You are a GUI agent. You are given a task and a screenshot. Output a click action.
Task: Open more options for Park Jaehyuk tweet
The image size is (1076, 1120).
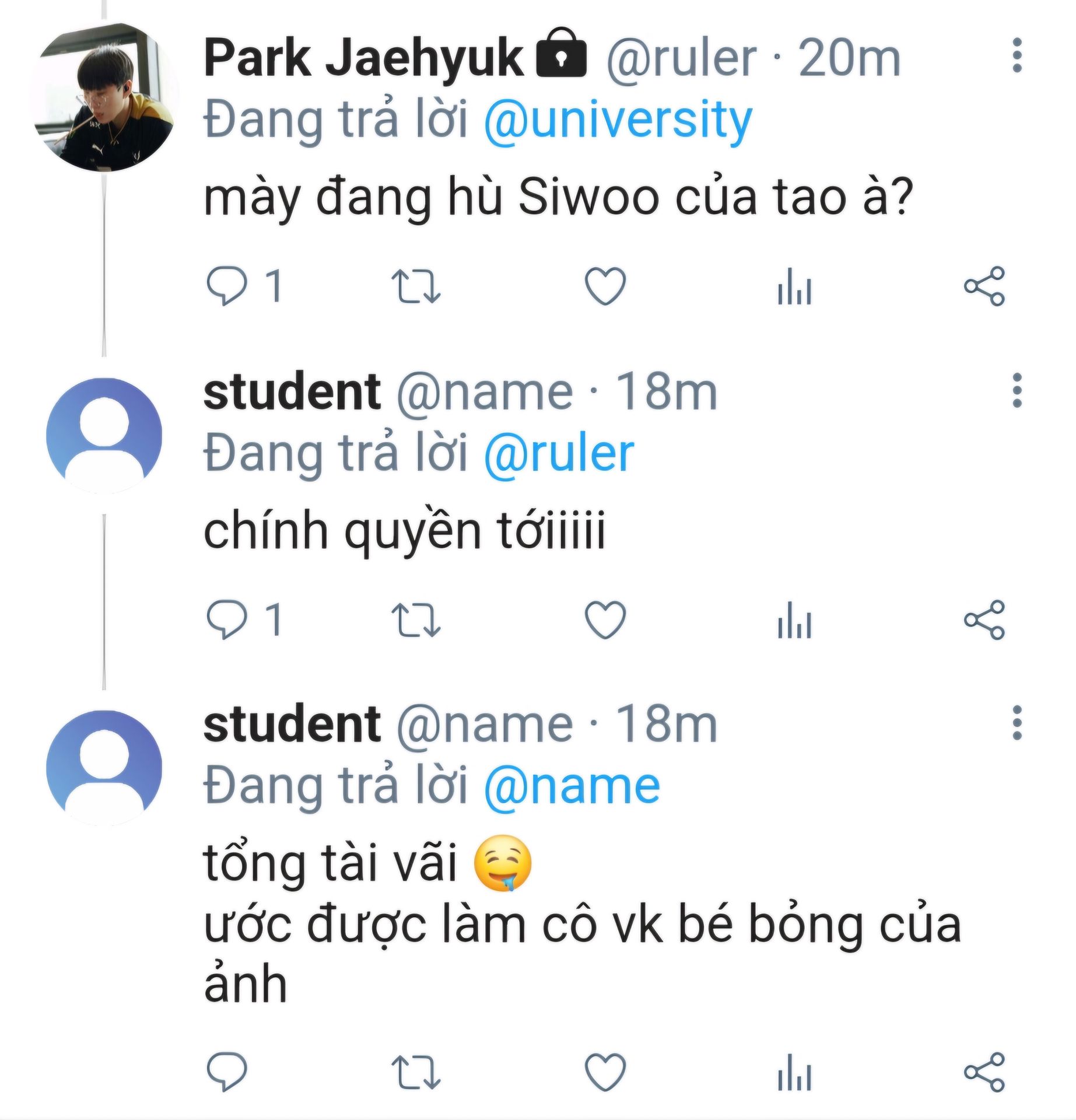tap(1017, 56)
